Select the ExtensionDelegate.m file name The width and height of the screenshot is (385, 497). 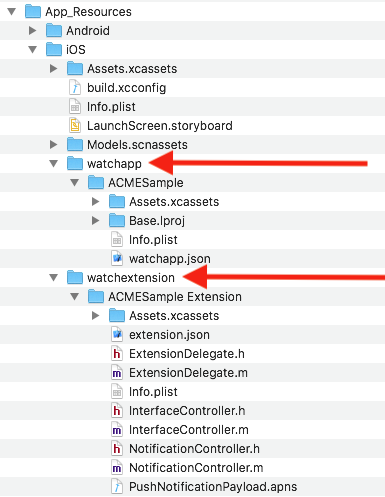point(188,373)
